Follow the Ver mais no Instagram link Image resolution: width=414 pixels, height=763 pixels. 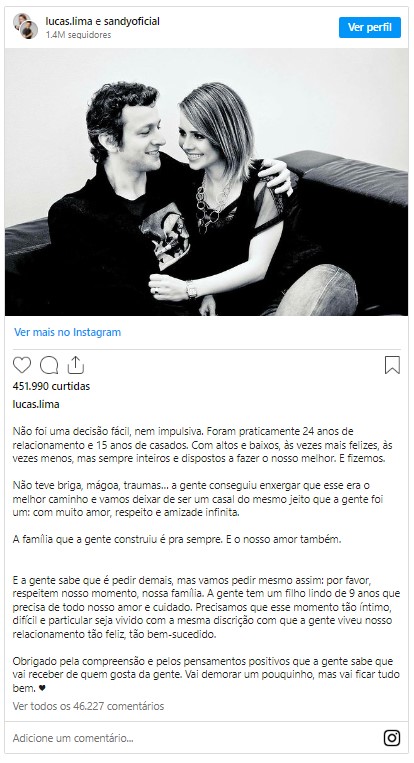pos(67,332)
